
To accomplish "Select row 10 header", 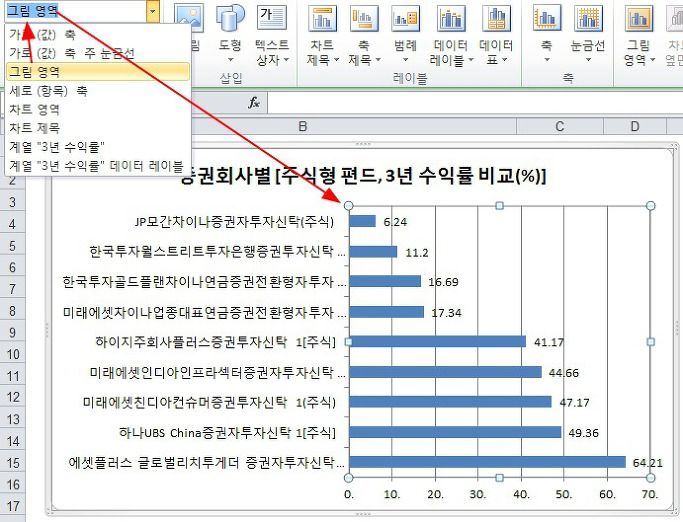I will click(13, 354).
